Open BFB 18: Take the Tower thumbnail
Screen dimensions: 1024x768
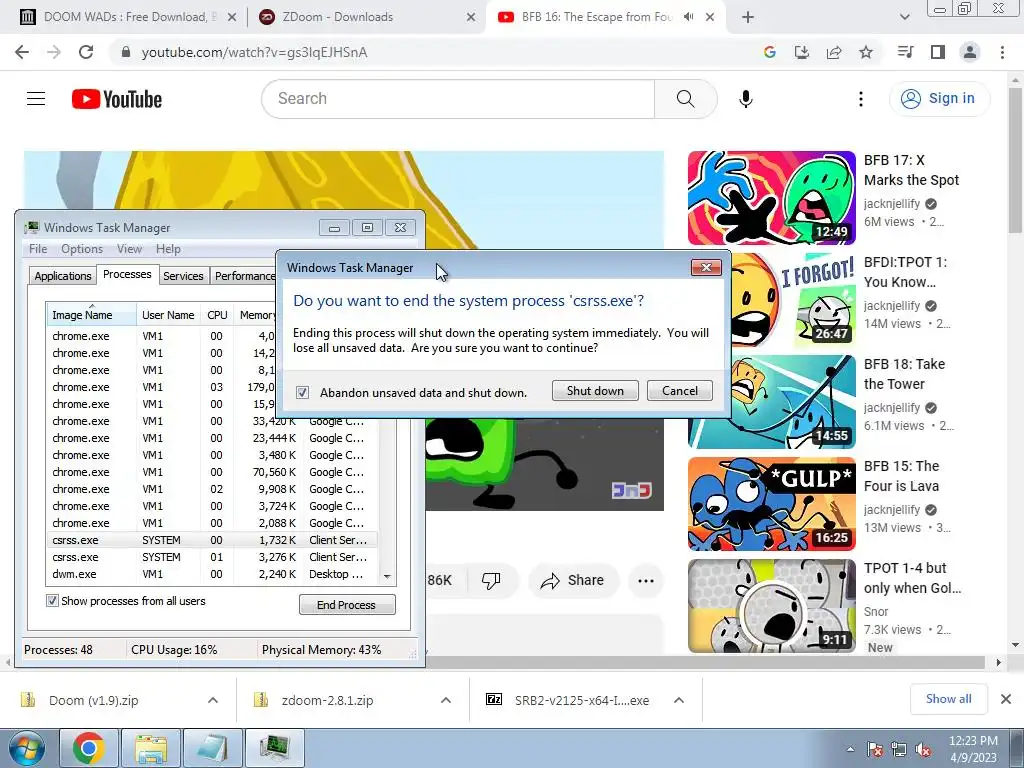point(771,402)
